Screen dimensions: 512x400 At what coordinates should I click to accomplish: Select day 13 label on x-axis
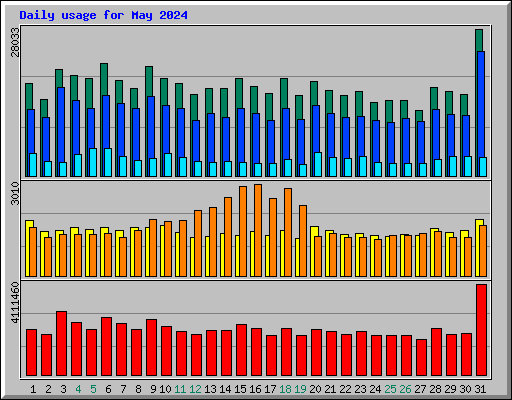[x=210, y=389]
